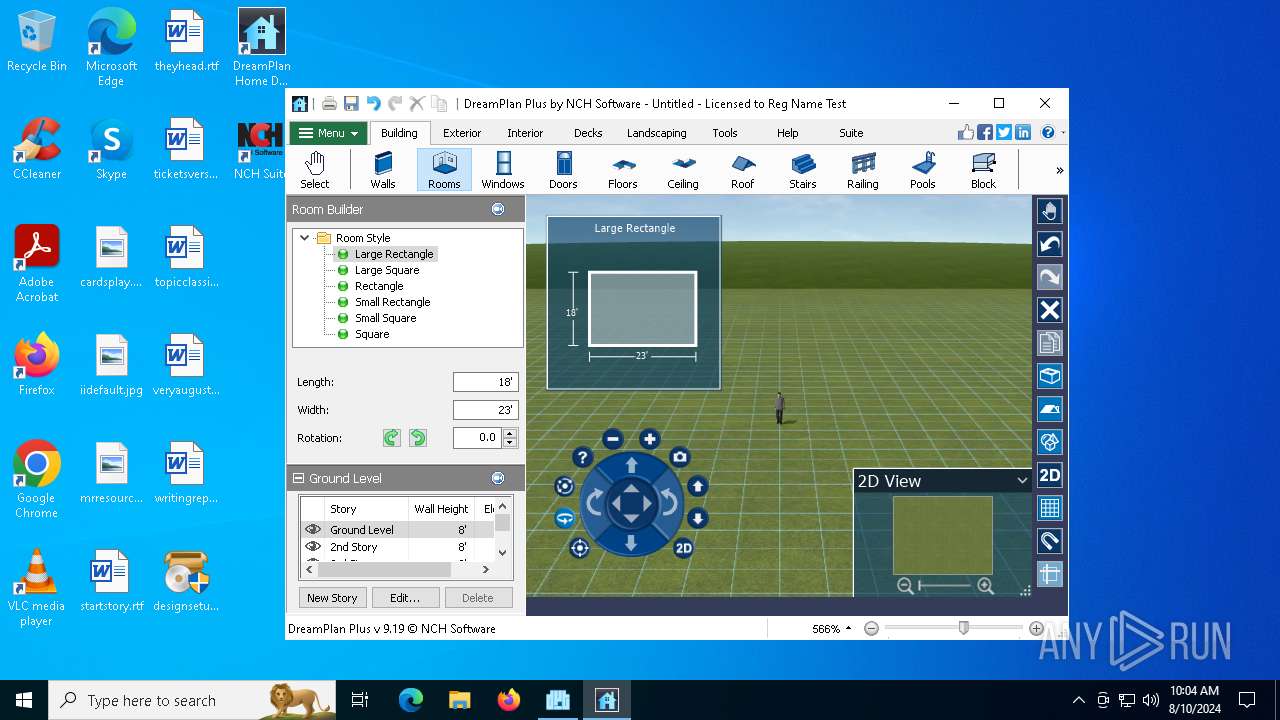Click the 3D box view icon in sidebar

[1049, 376]
